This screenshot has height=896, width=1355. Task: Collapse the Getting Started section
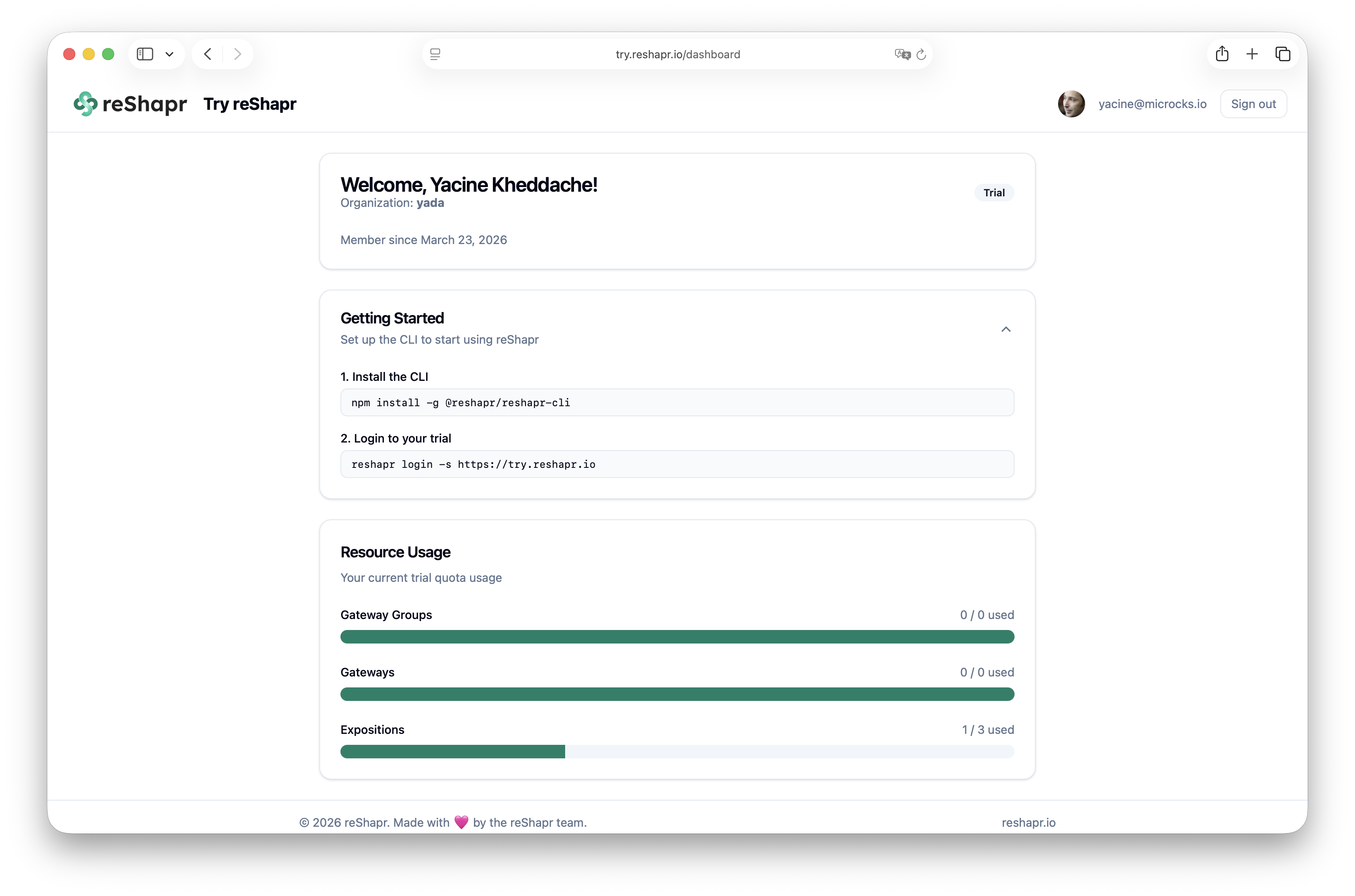[1006, 329]
